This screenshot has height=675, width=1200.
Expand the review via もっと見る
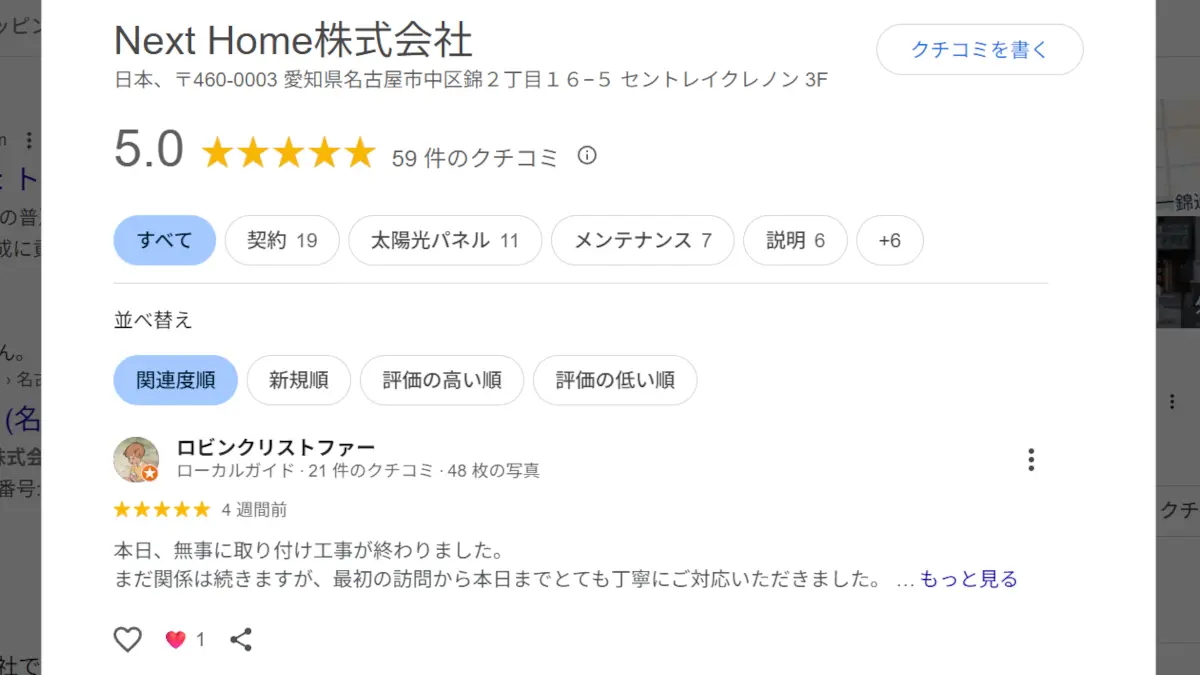point(968,579)
